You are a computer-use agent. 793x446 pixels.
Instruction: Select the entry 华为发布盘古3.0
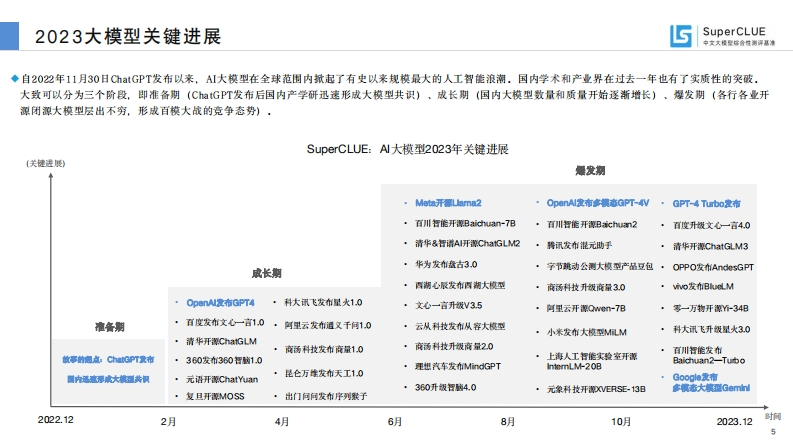click(446, 264)
